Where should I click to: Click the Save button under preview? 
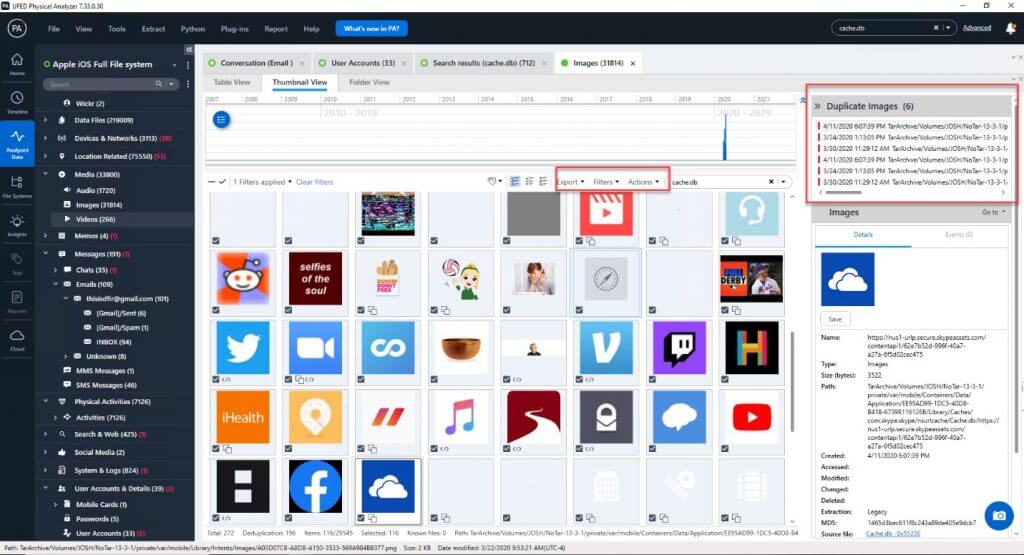[x=835, y=319]
